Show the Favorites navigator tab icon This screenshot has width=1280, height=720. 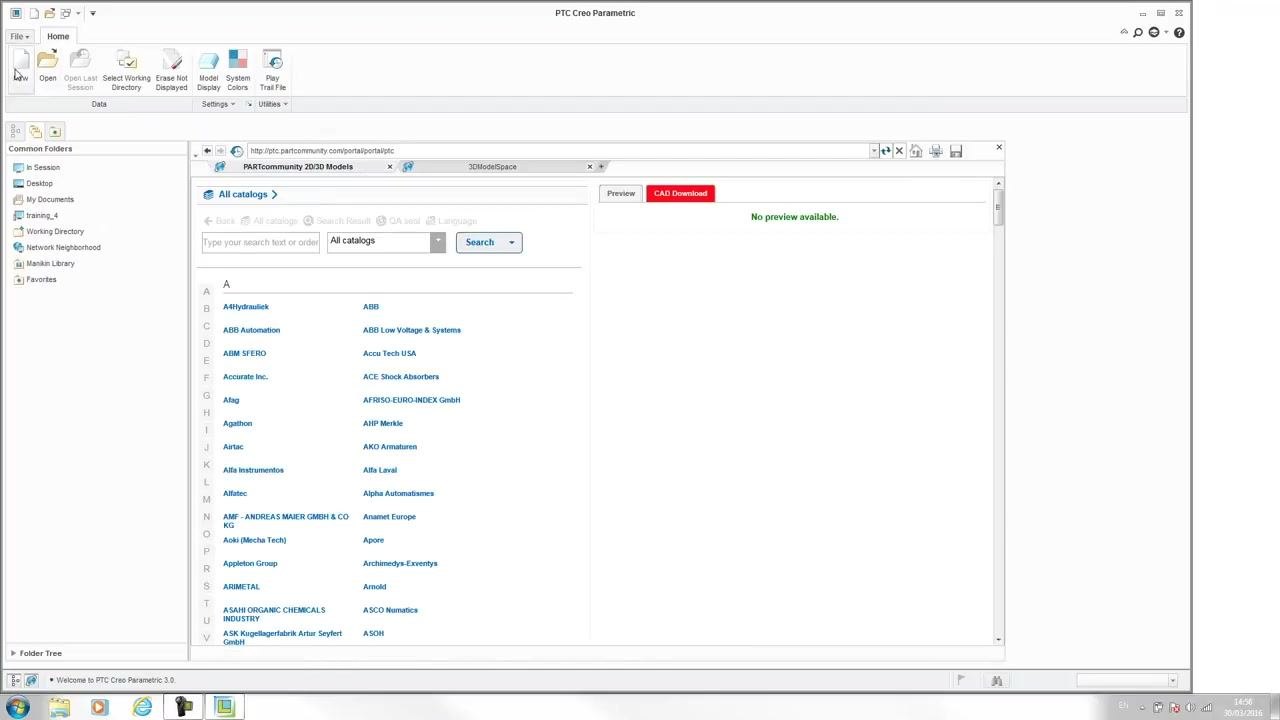click(x=55, y=131)
